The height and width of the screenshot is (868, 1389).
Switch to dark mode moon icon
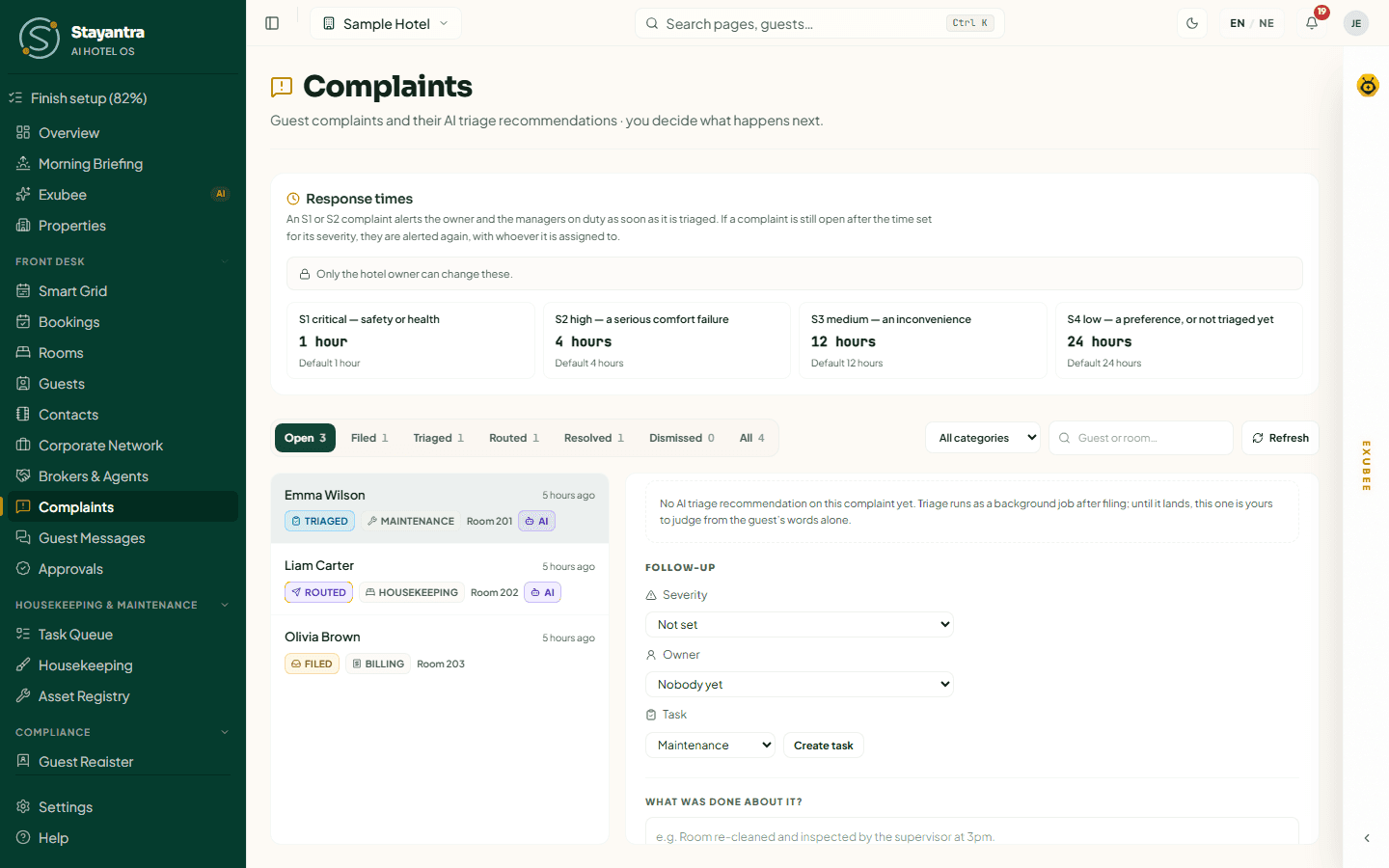[x=1192, y=23]
